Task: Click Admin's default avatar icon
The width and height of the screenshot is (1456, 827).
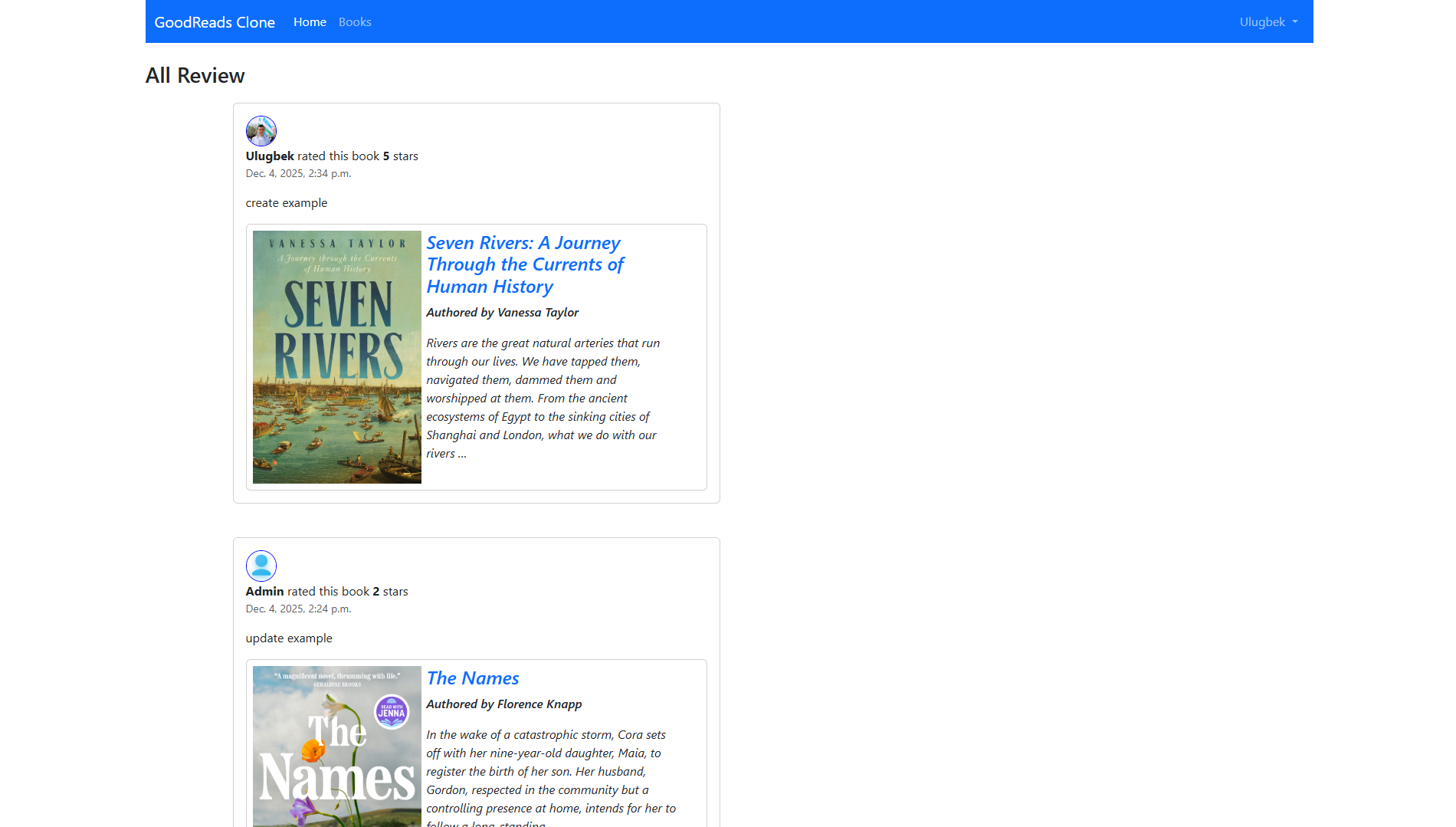Action: (261, 566)
